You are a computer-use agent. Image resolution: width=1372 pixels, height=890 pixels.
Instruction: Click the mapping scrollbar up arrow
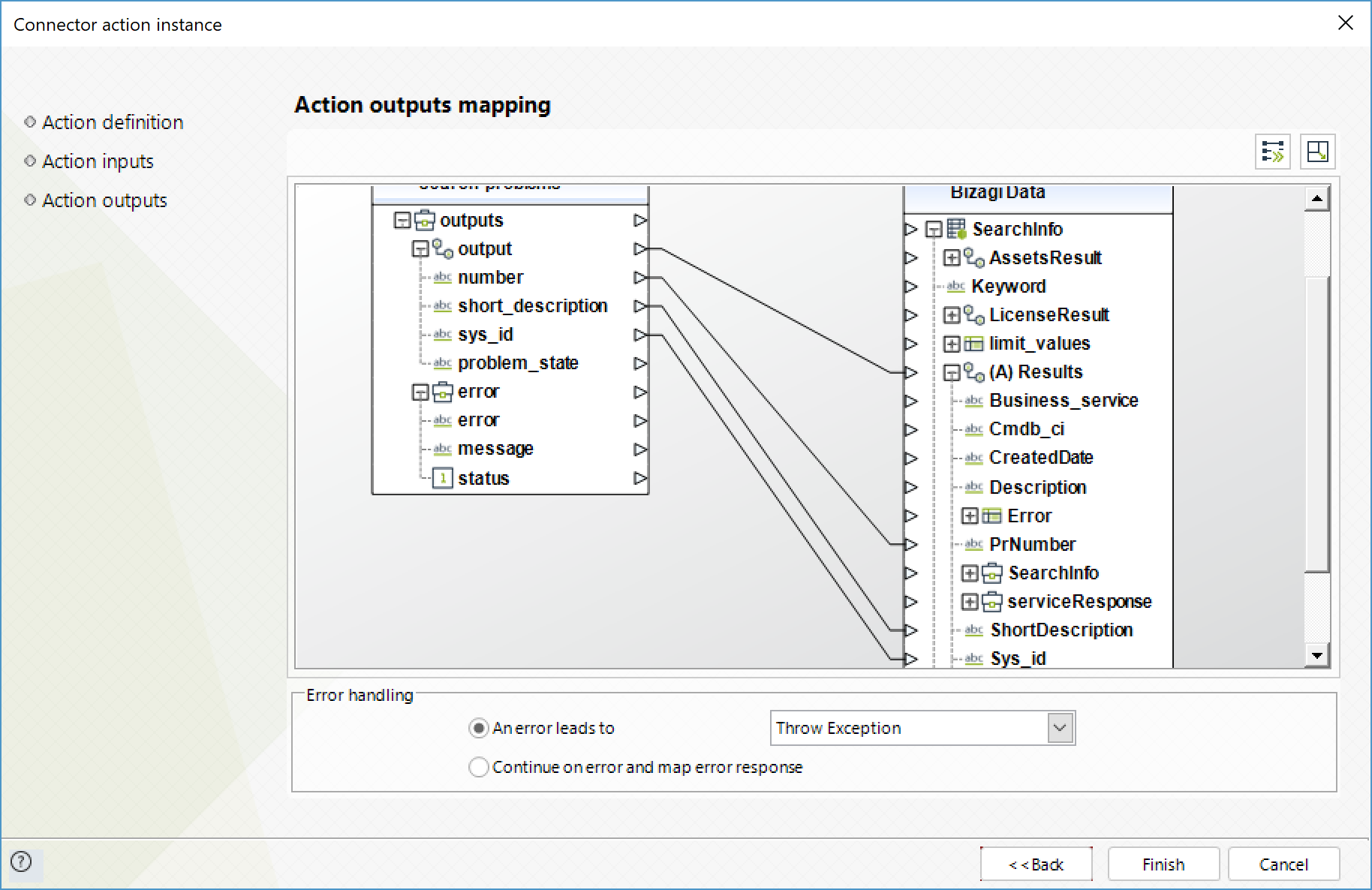(x=1317, y=199)
